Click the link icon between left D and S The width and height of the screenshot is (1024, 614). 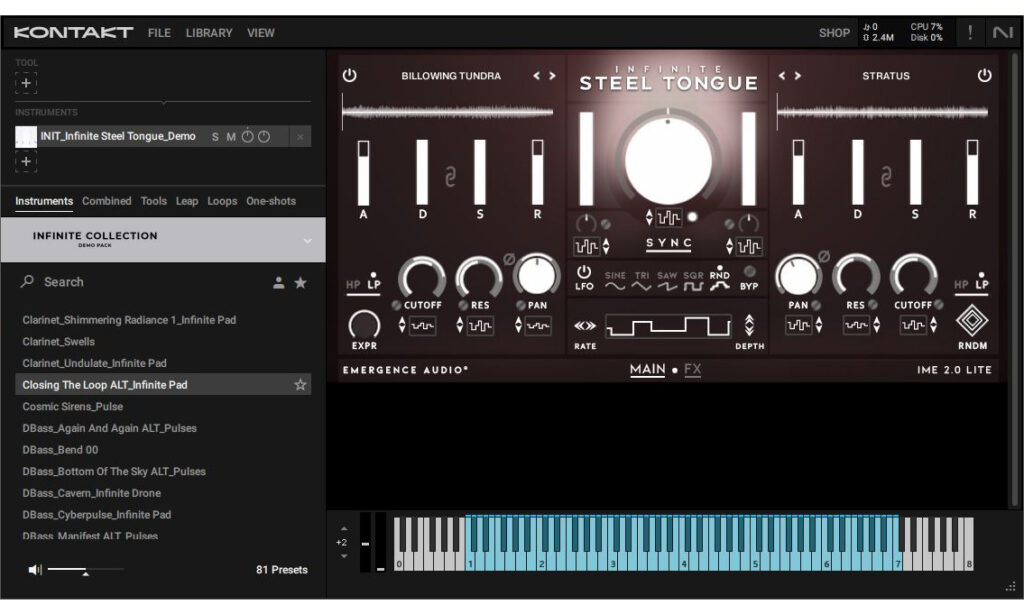pos(450,177)
